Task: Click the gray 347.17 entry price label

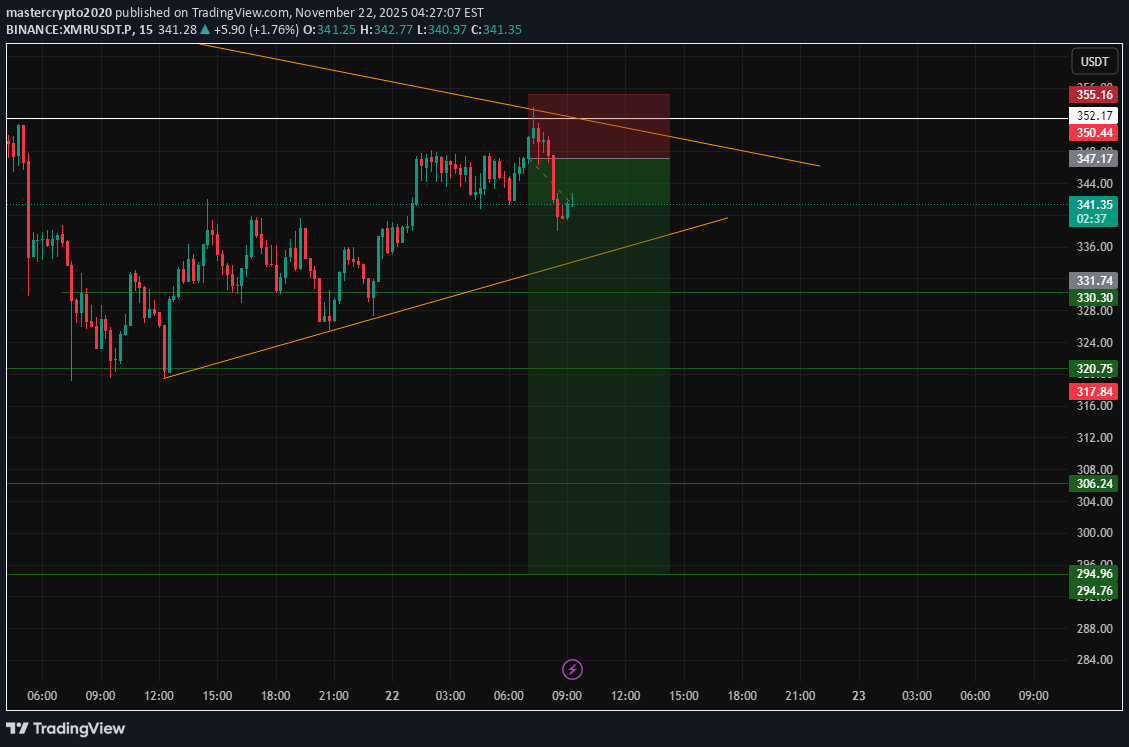Action: [1092, 158]
